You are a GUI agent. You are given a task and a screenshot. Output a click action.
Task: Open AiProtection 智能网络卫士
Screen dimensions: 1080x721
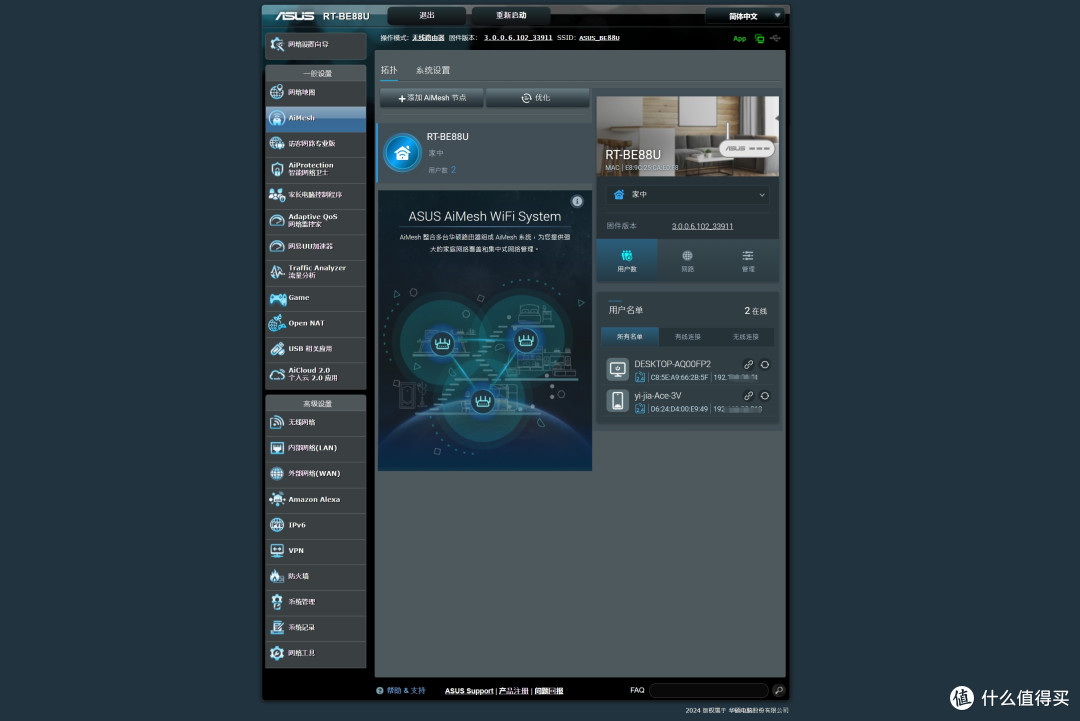[315, 169]
